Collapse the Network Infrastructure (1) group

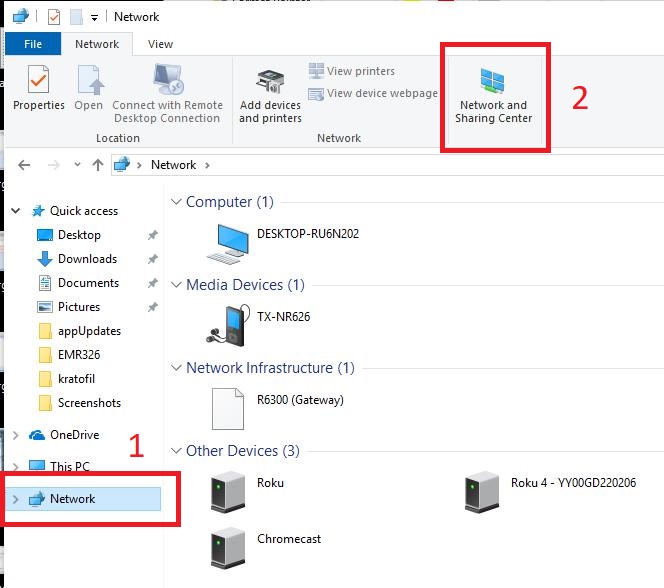176,368
